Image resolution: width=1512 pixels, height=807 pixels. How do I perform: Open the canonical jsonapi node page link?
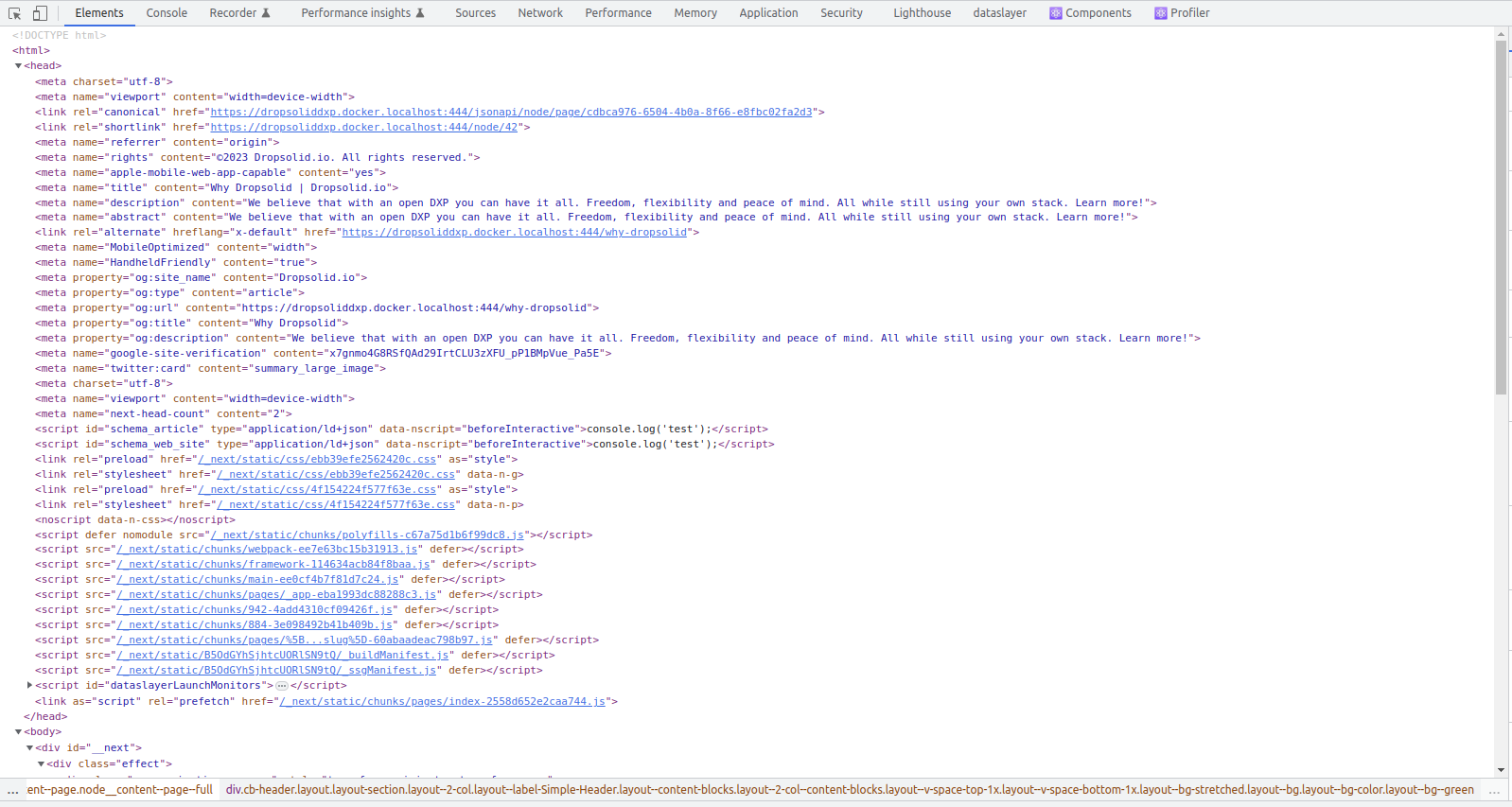[x=511, y=112]
